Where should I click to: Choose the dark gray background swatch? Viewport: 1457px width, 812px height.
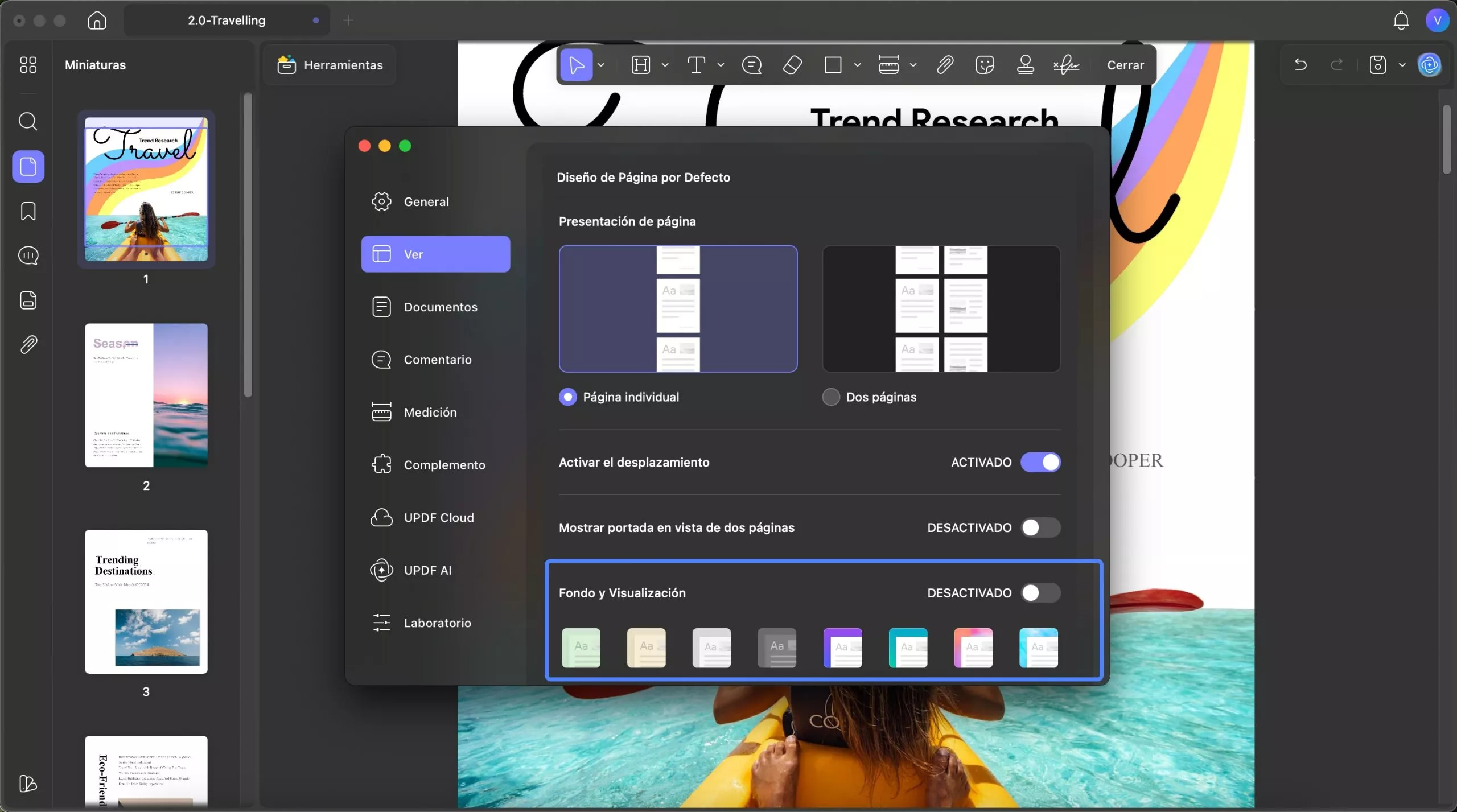click(x=777, y=648)
